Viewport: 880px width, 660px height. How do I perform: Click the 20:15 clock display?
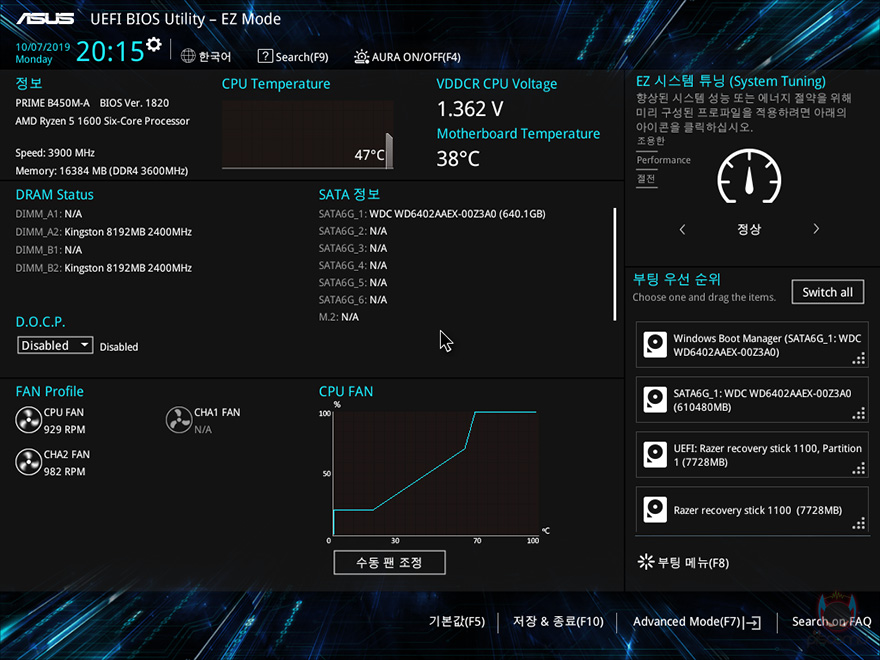tap(110, 52)
